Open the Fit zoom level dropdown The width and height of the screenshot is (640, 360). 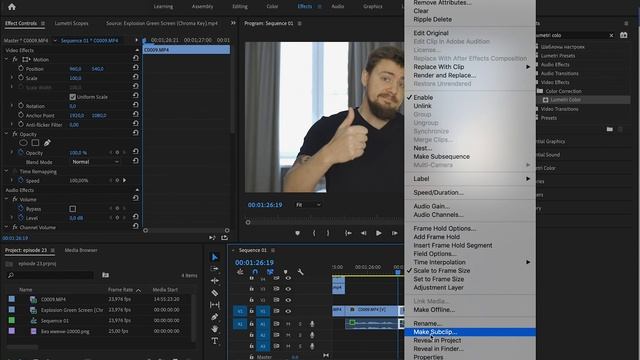(x=308, y=205)
